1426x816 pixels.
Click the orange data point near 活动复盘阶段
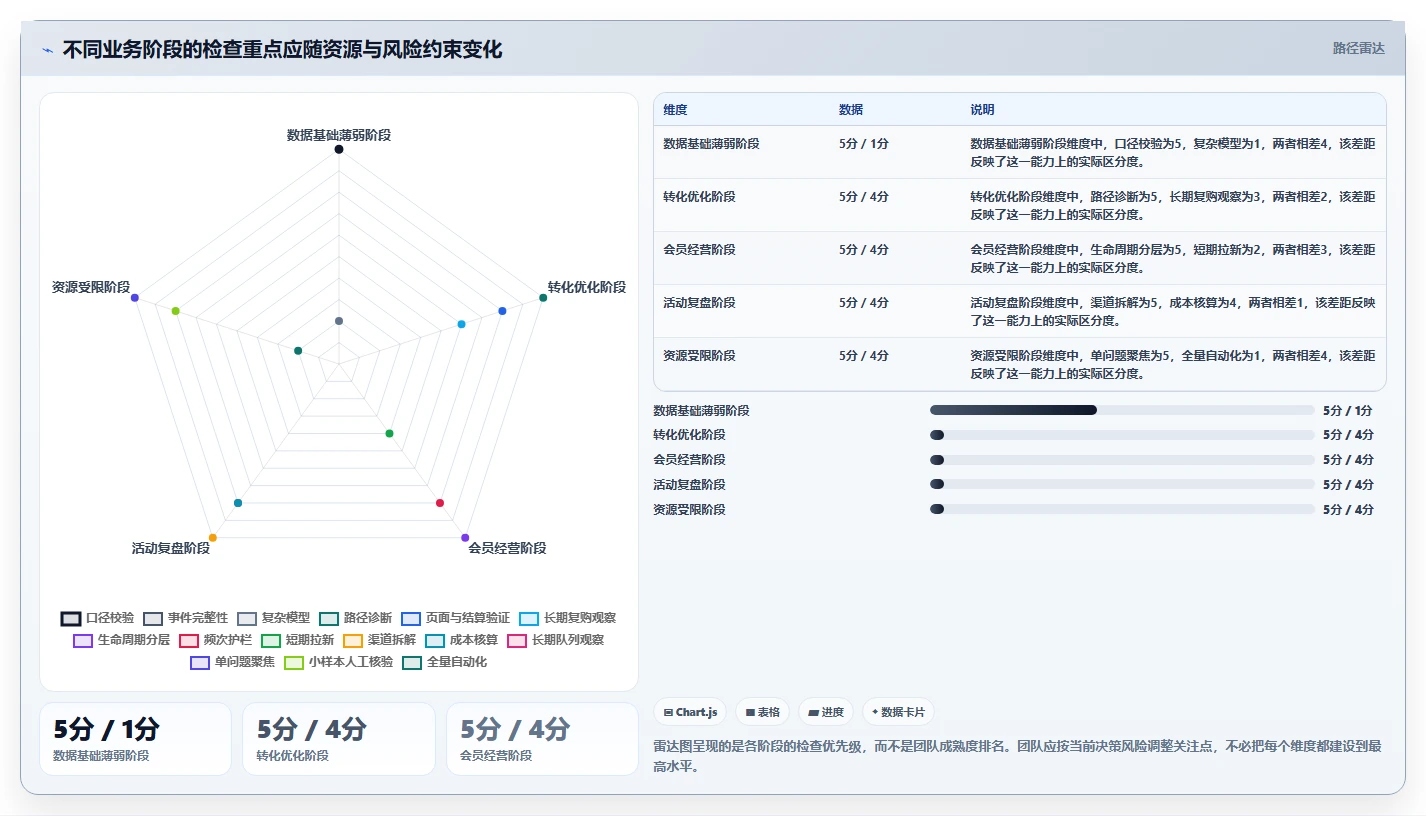pos(213,537)
